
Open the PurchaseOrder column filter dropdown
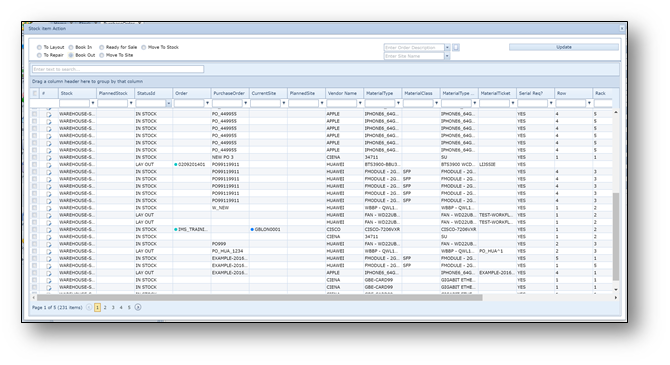(245, 103)
